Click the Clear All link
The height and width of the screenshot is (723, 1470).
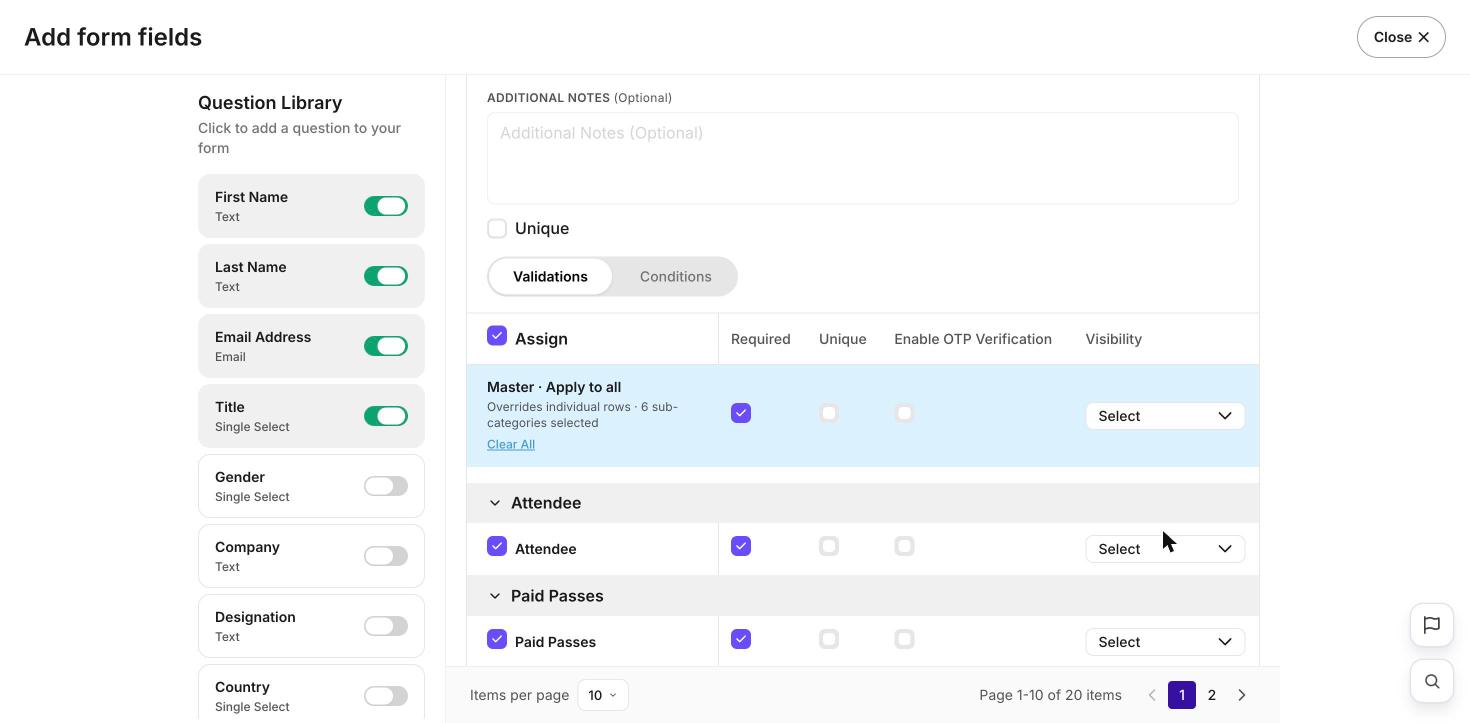point(511,444)
